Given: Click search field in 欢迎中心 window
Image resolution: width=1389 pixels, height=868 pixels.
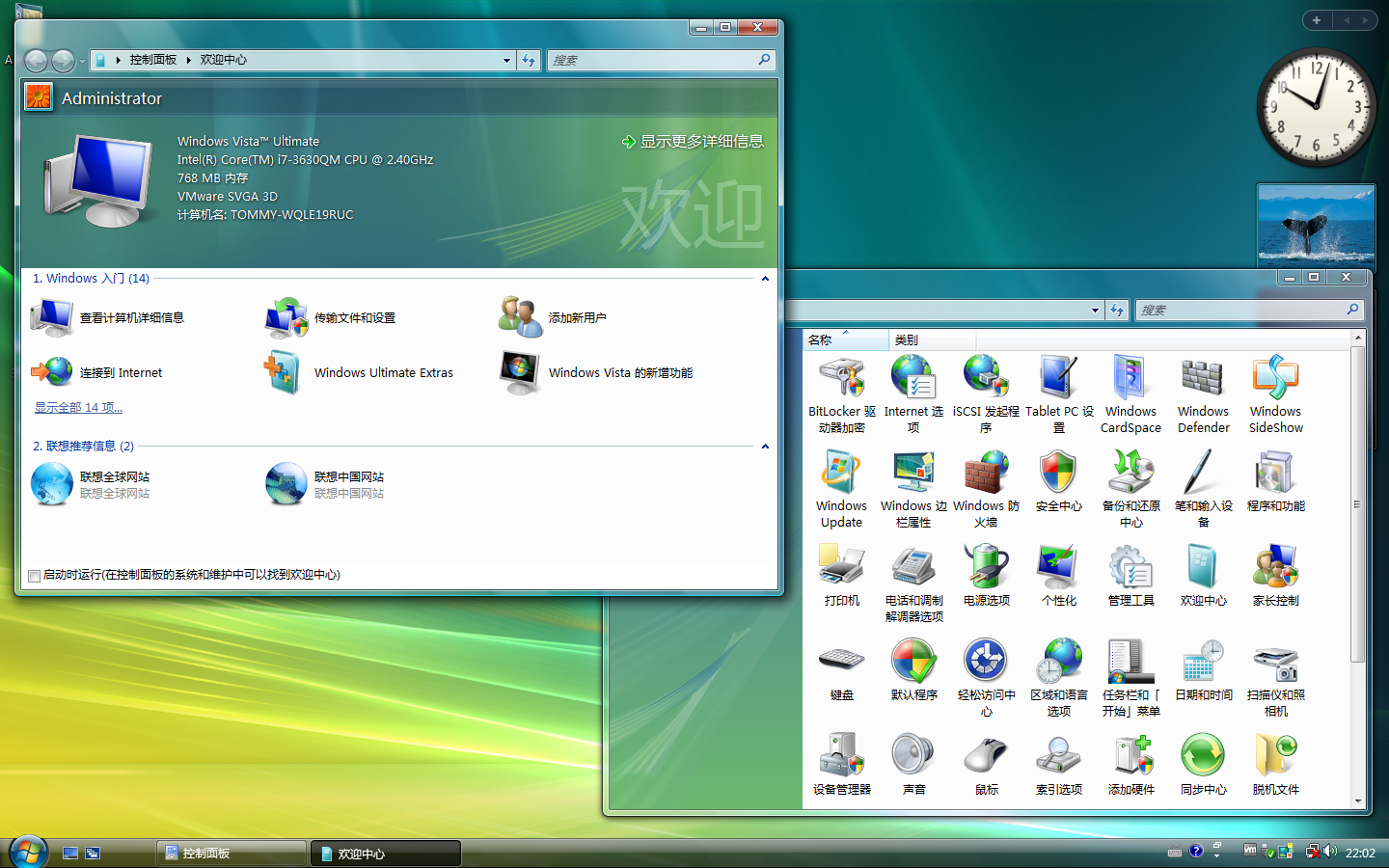Looking at the screenshot, I should pyautogui.click(x=661, y=60).
